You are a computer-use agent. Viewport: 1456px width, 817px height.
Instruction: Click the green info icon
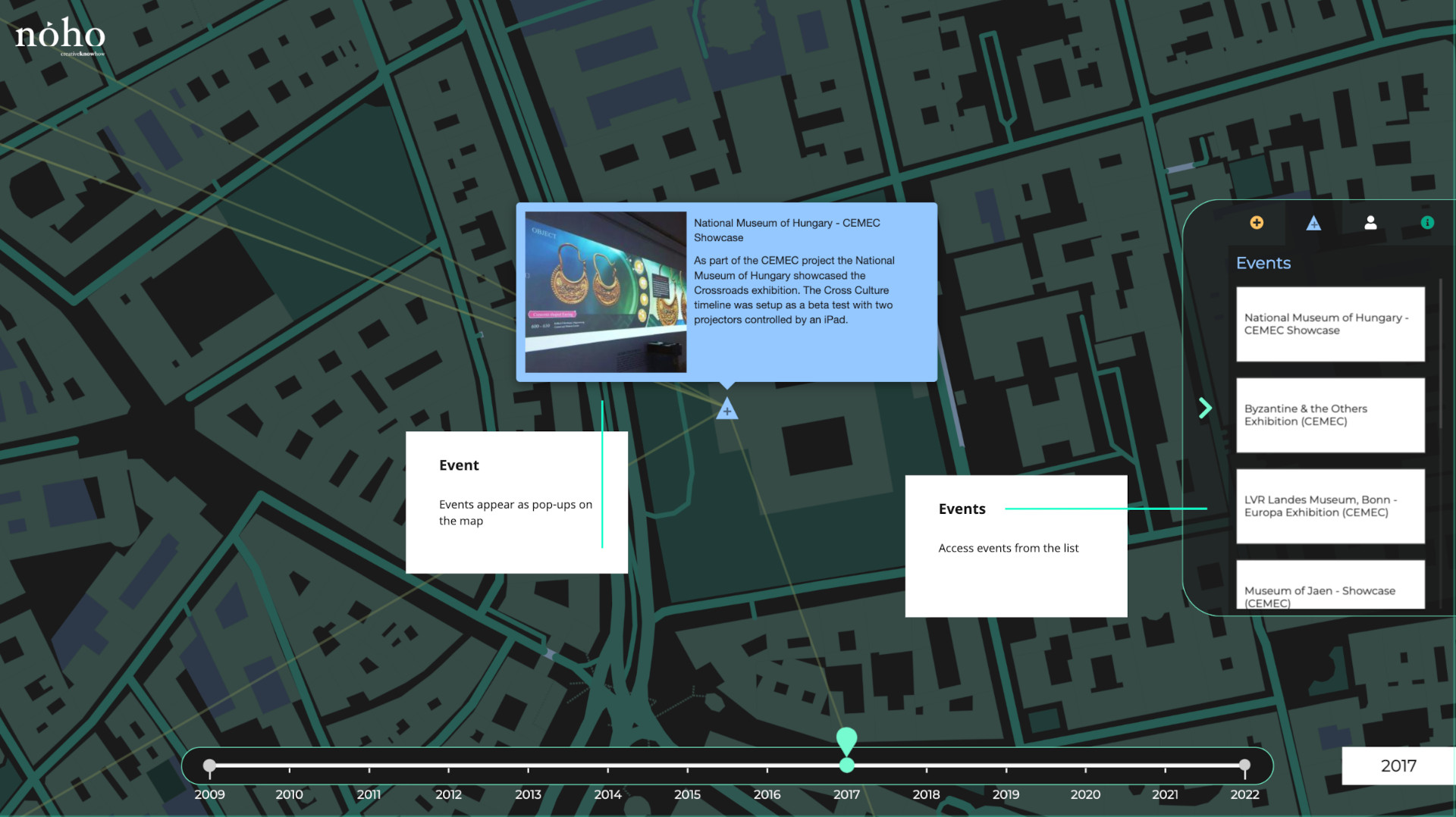pos(1427,222)
